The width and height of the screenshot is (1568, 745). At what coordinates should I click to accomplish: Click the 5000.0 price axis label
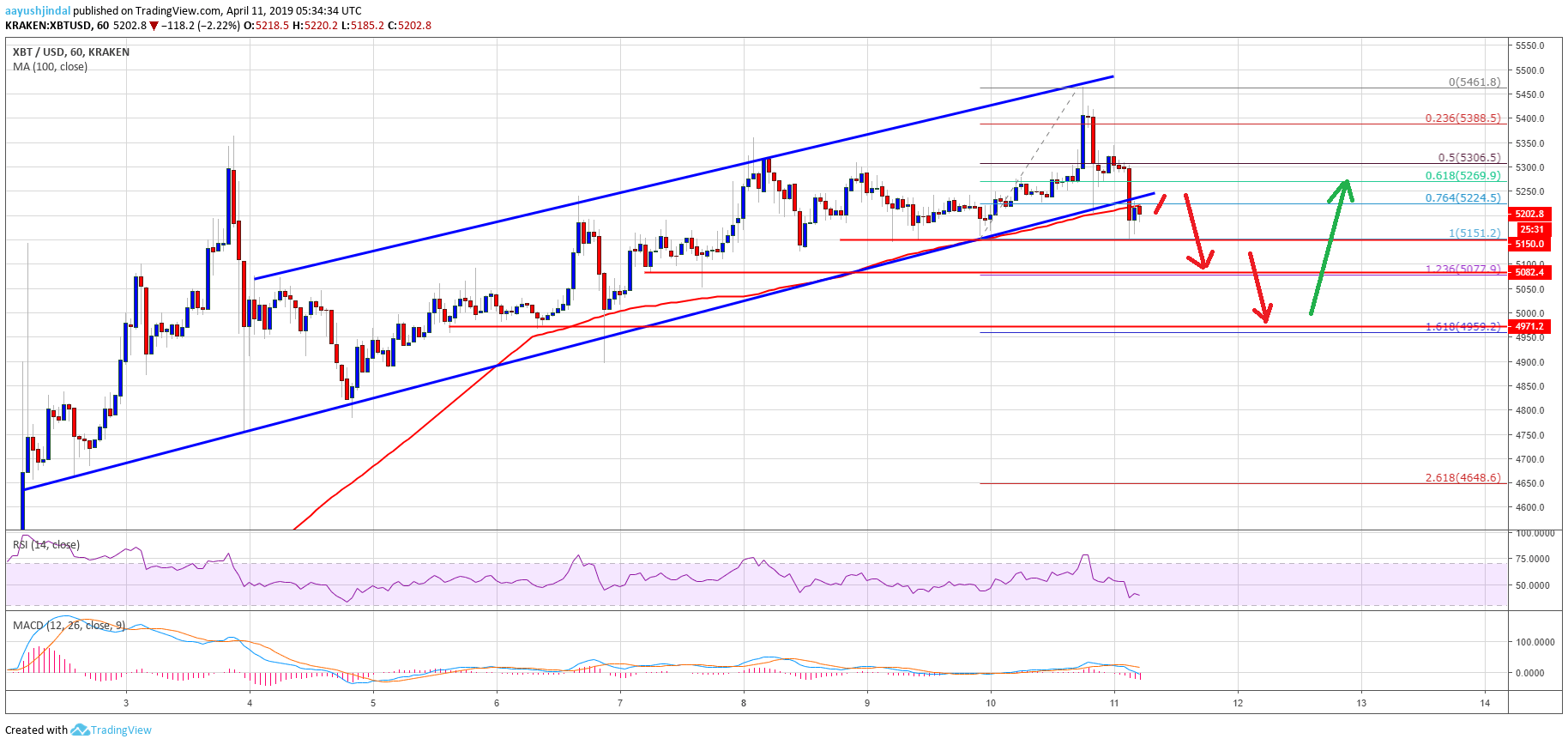pyautogui.click(x=1529, y=314)
